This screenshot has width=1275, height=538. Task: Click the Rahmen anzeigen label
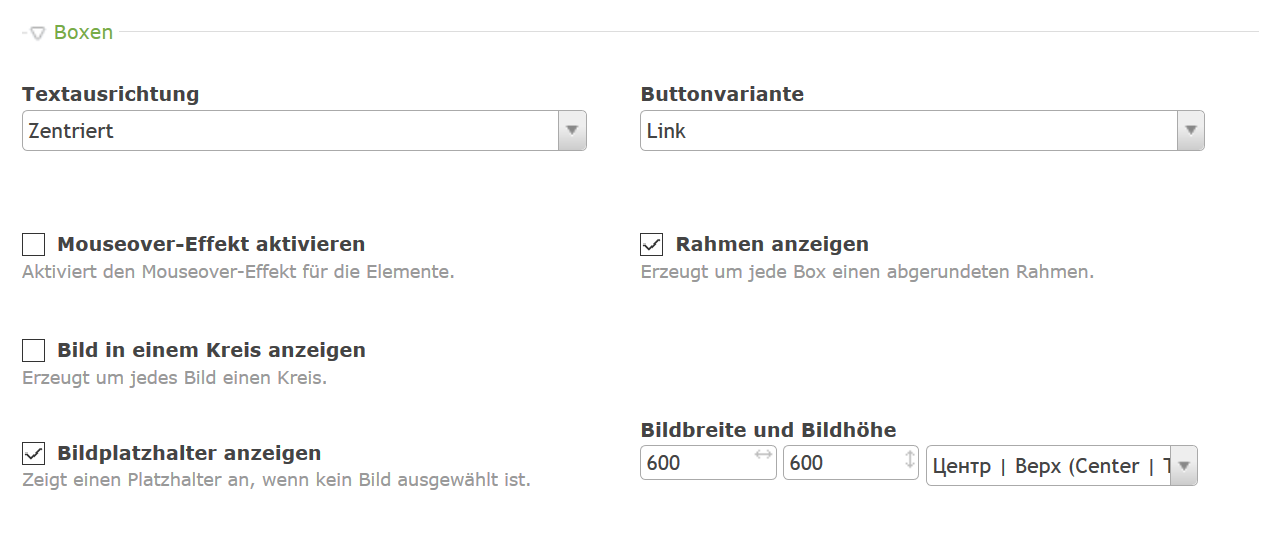[772, 244]
